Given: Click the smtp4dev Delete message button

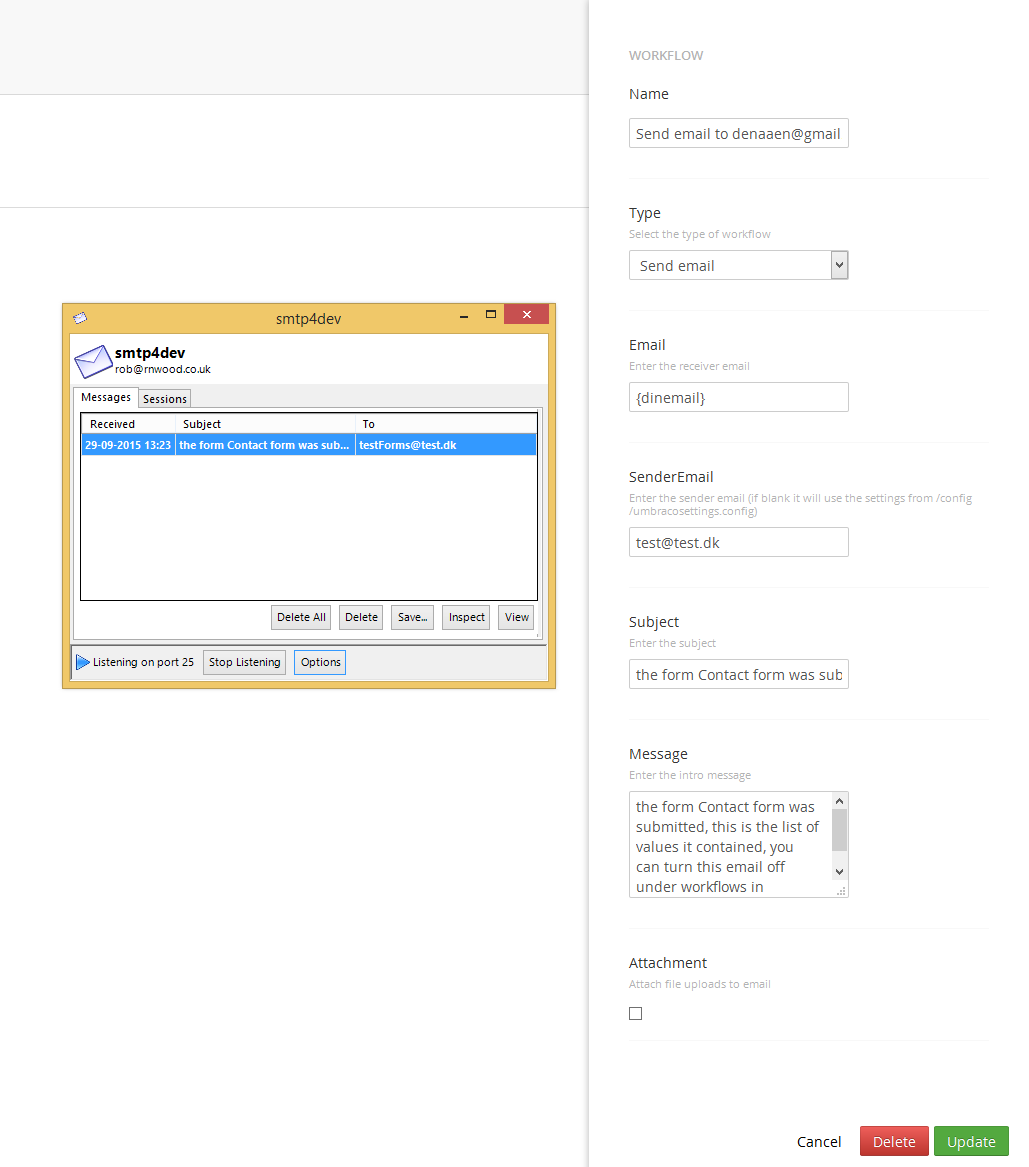Looking at the screenshot, I should (362, 617).
